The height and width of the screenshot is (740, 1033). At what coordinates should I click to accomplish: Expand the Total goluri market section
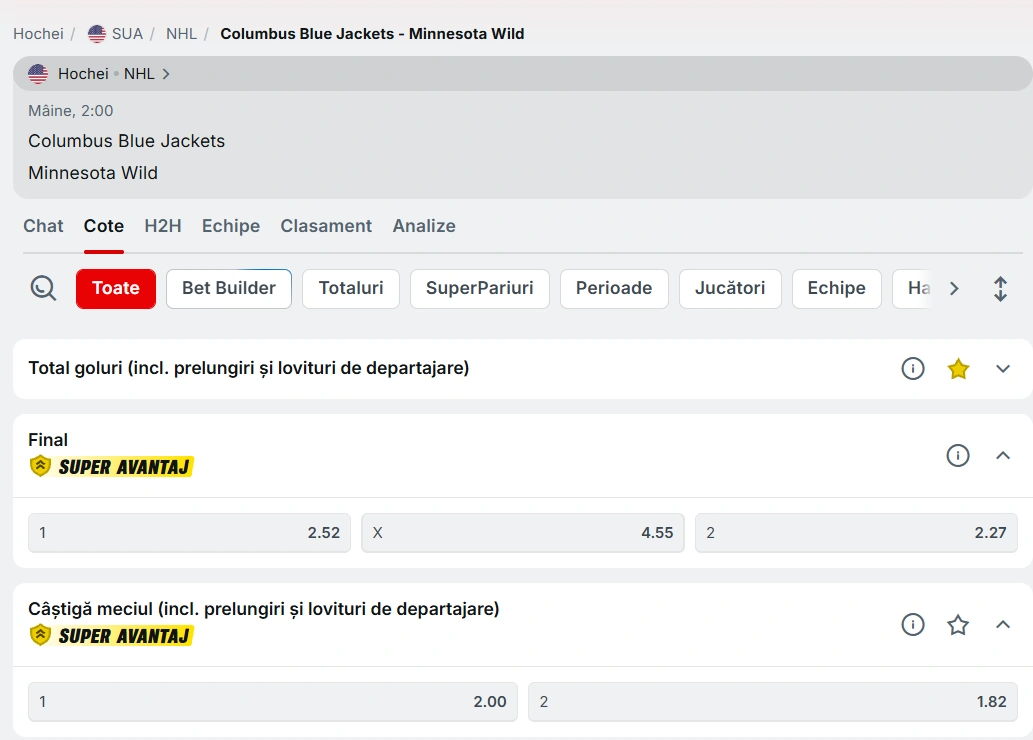tap(1003, 369)
